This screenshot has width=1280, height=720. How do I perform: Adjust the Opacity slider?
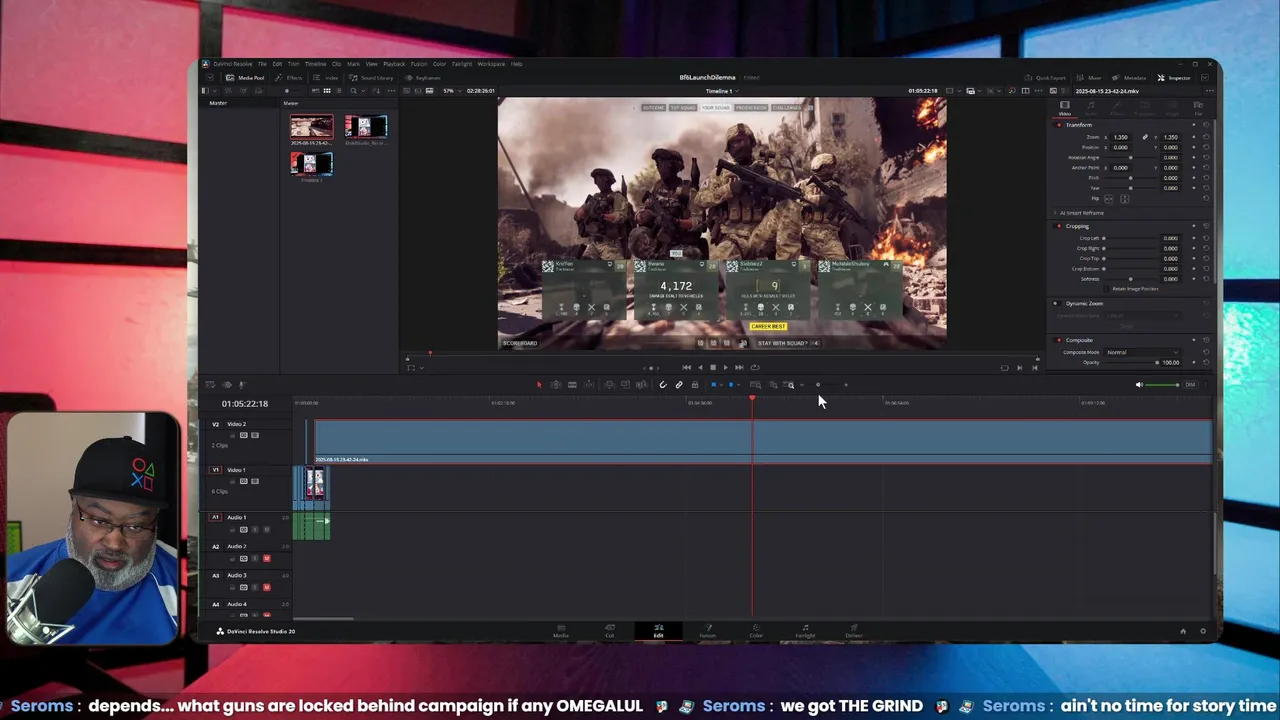(1131, 362)
